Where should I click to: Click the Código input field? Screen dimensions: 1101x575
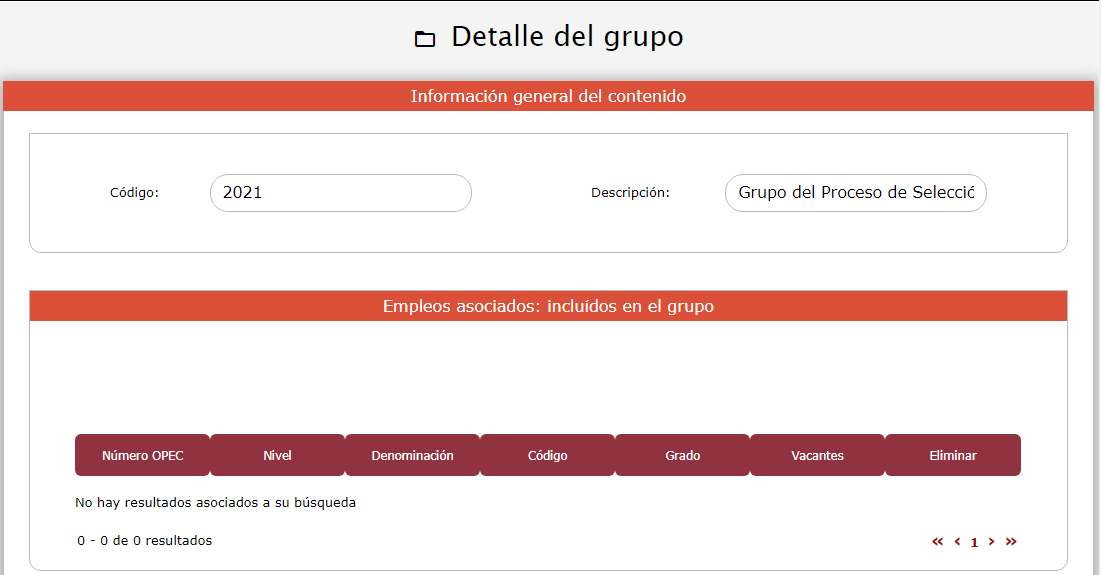click(x=340, y=193)
